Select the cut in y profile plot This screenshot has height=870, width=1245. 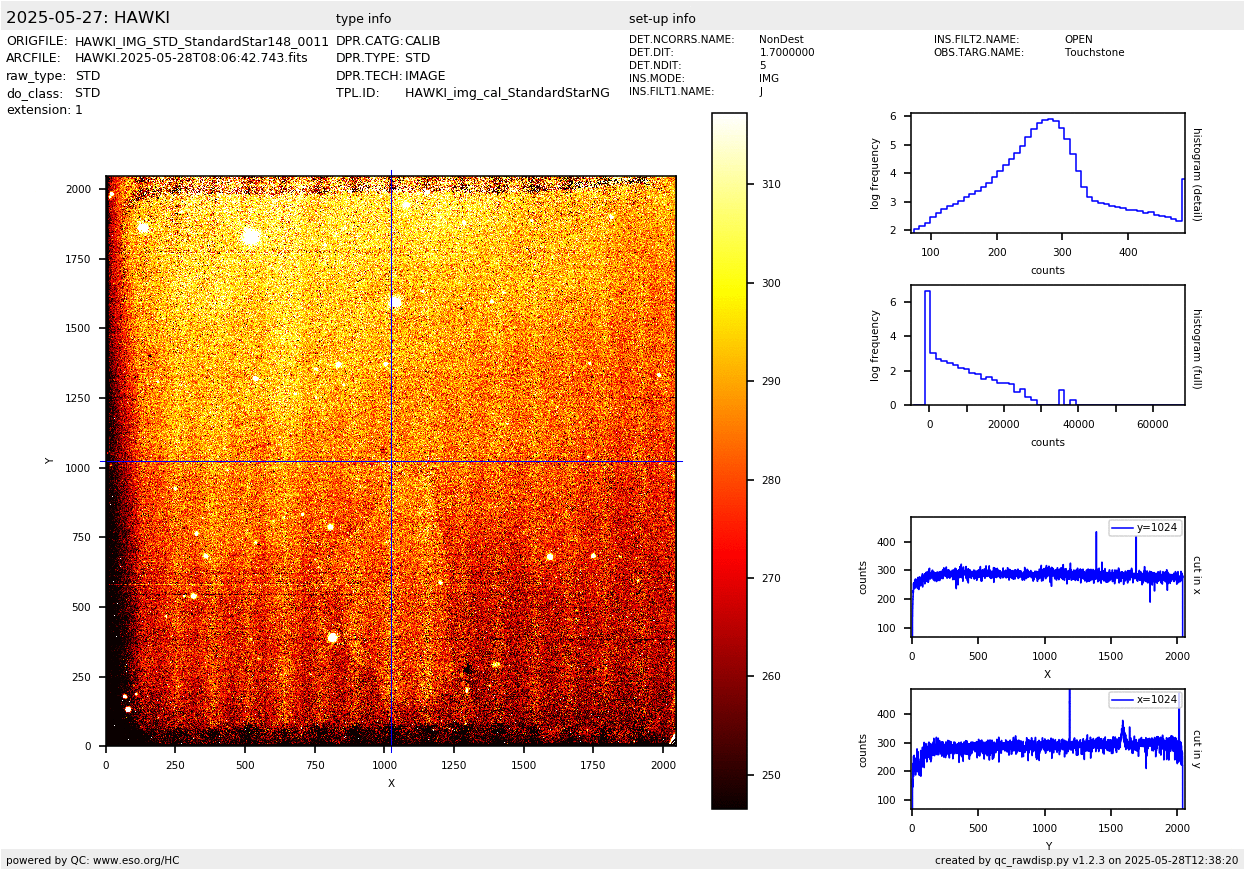pyautogui.click(x=1047, y=749)
